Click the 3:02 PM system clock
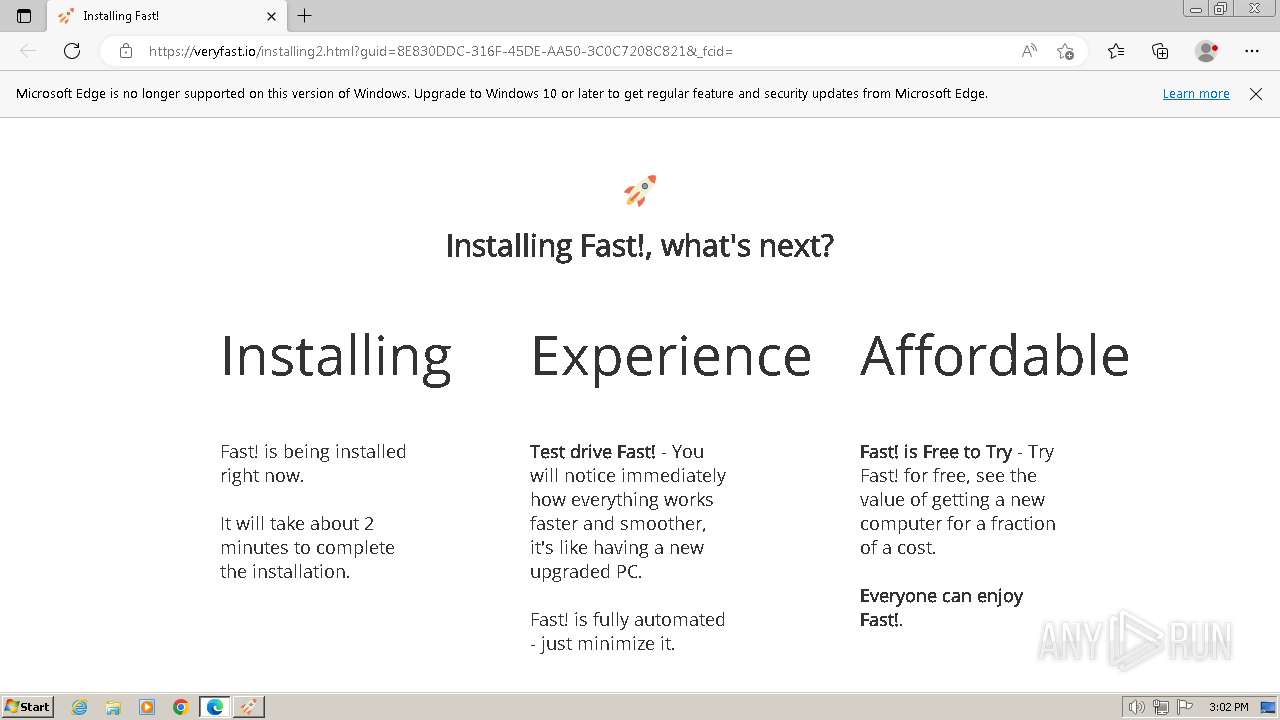The image size is (1280, 720). (x=1228, y=707)
